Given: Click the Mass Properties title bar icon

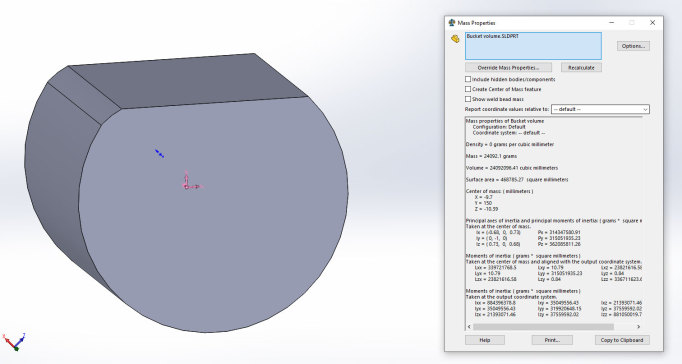Looking at the screenshot, I should pos(451,23).
